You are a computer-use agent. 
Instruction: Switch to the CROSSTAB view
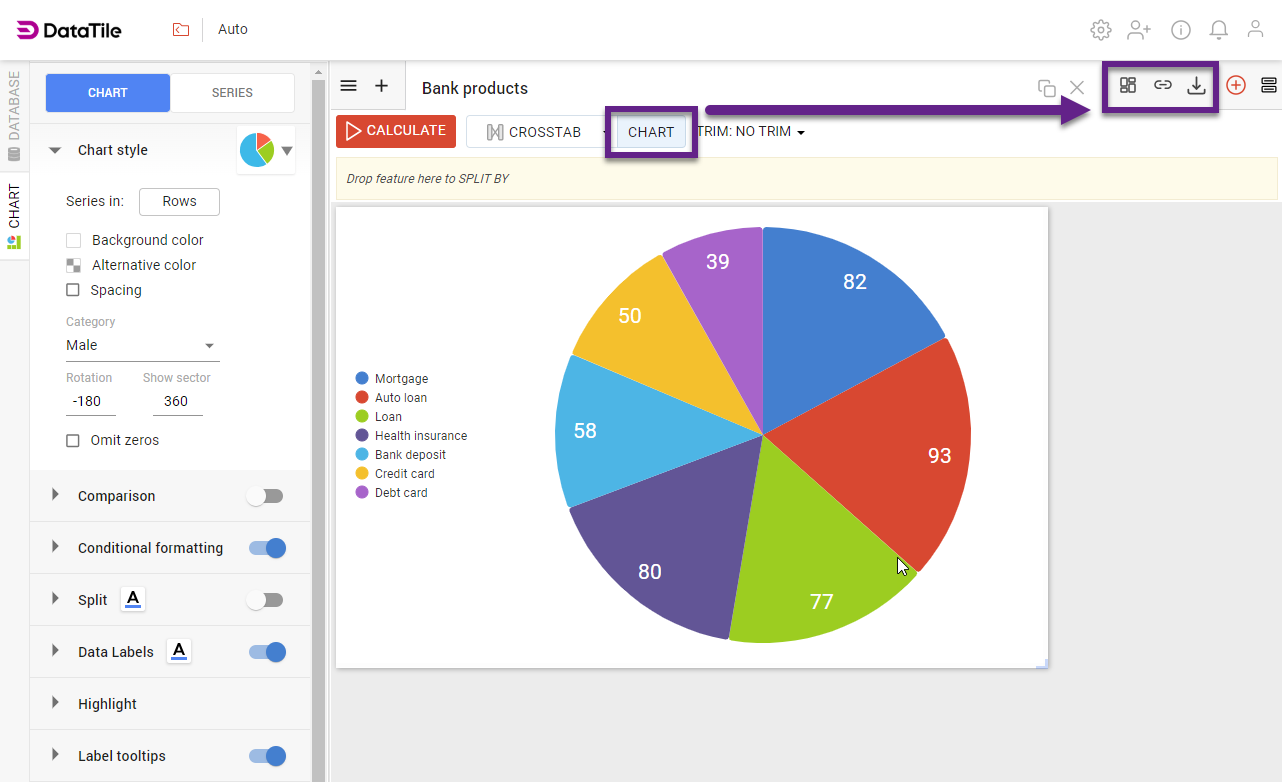pos(534,132)
